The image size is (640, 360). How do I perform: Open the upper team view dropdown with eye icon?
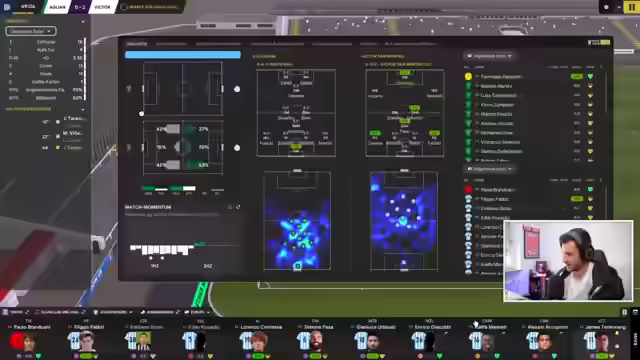pos(489,56)
